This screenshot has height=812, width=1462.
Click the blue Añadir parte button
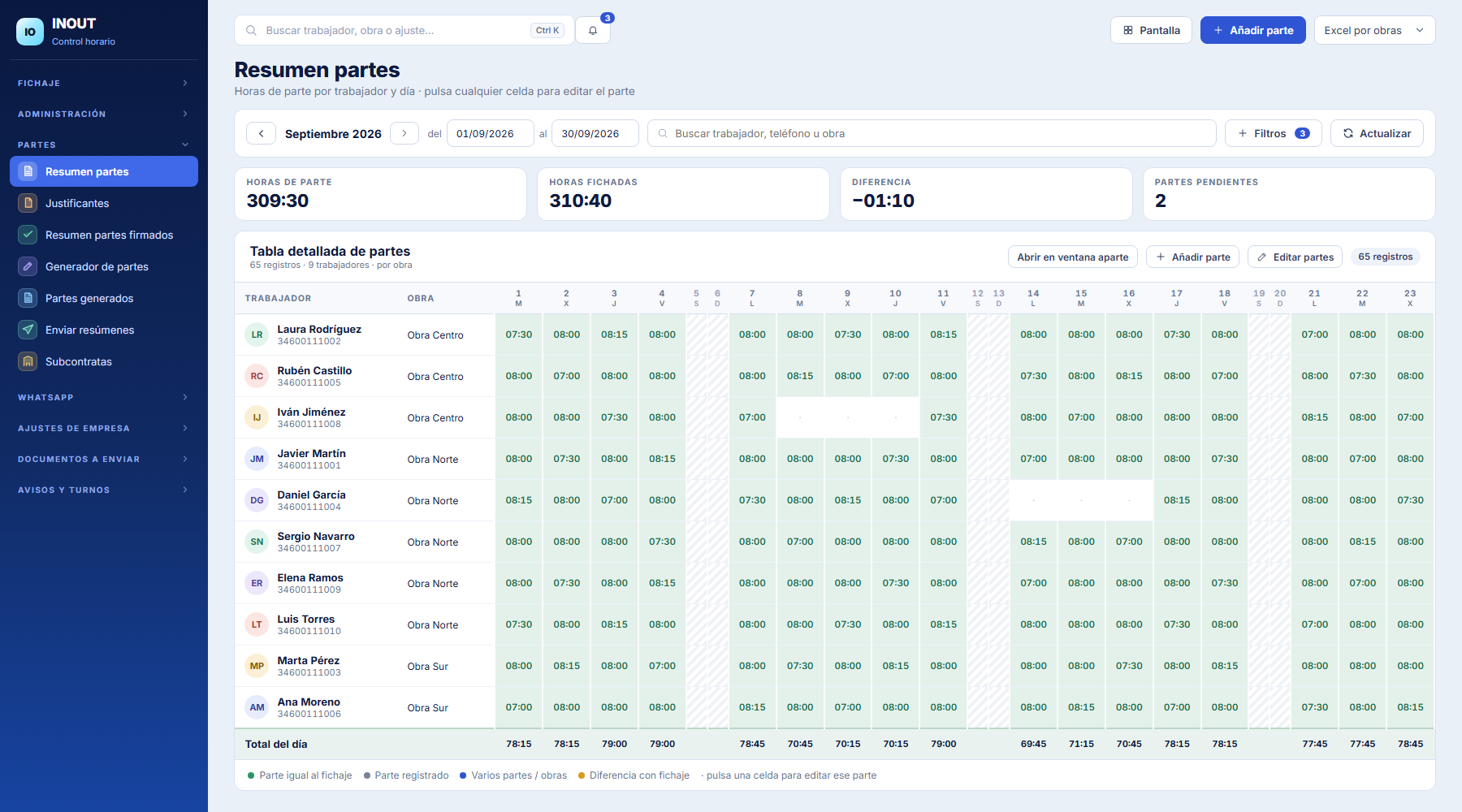click(x=1252, y=30)
